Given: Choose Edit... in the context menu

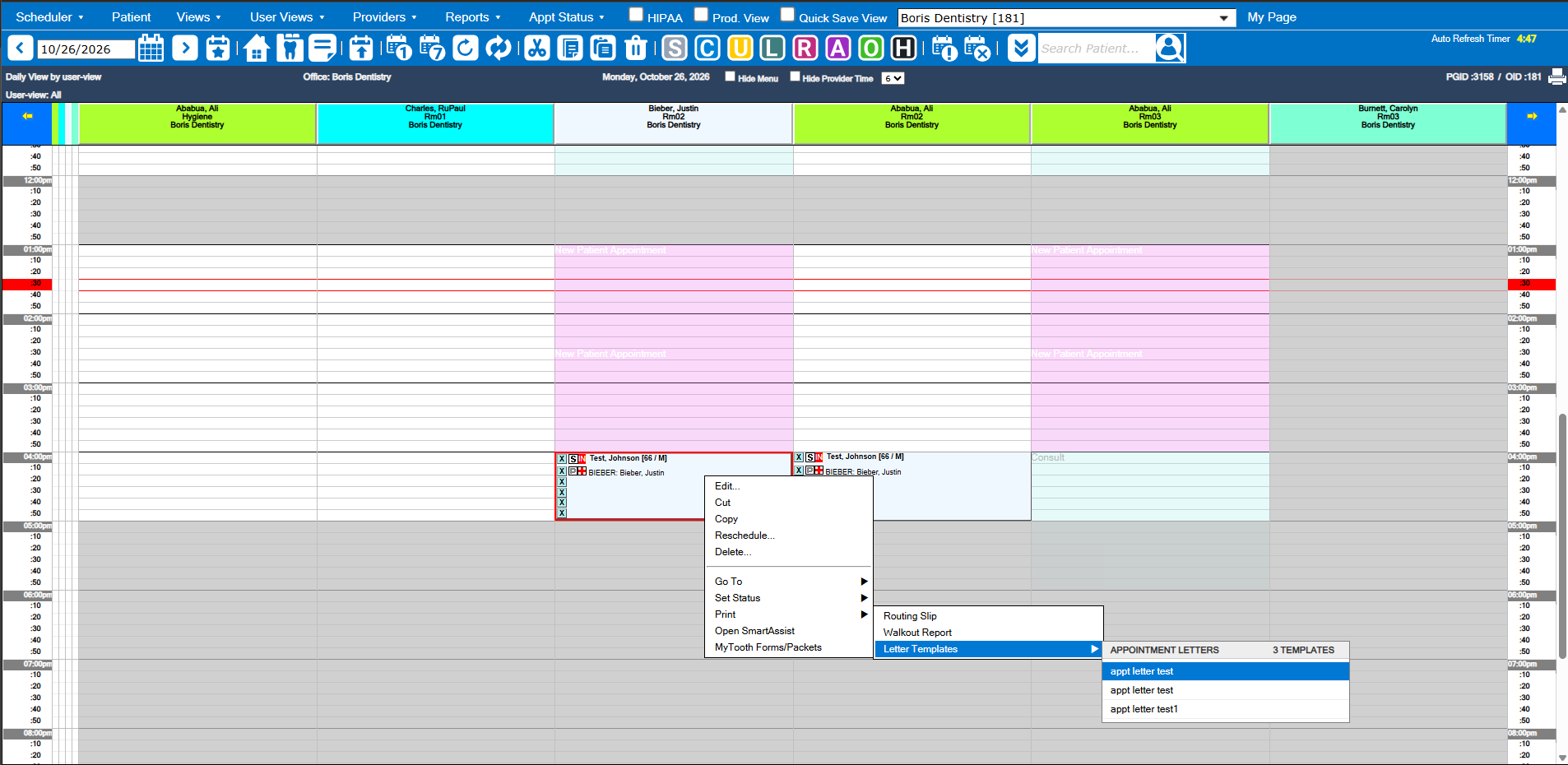Looking at the screenshot, I should point(790,486).
